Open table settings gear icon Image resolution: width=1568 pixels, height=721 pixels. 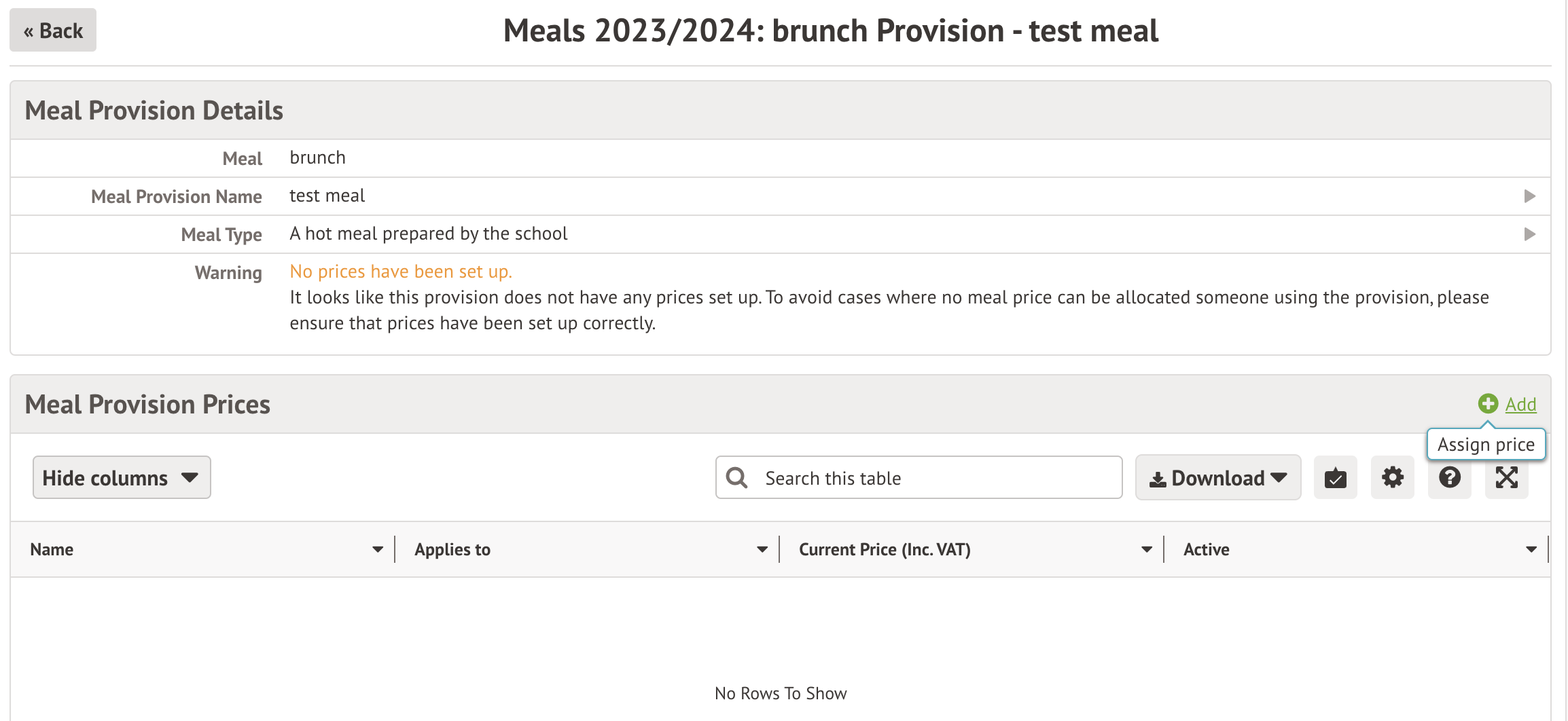(1392, 478)
